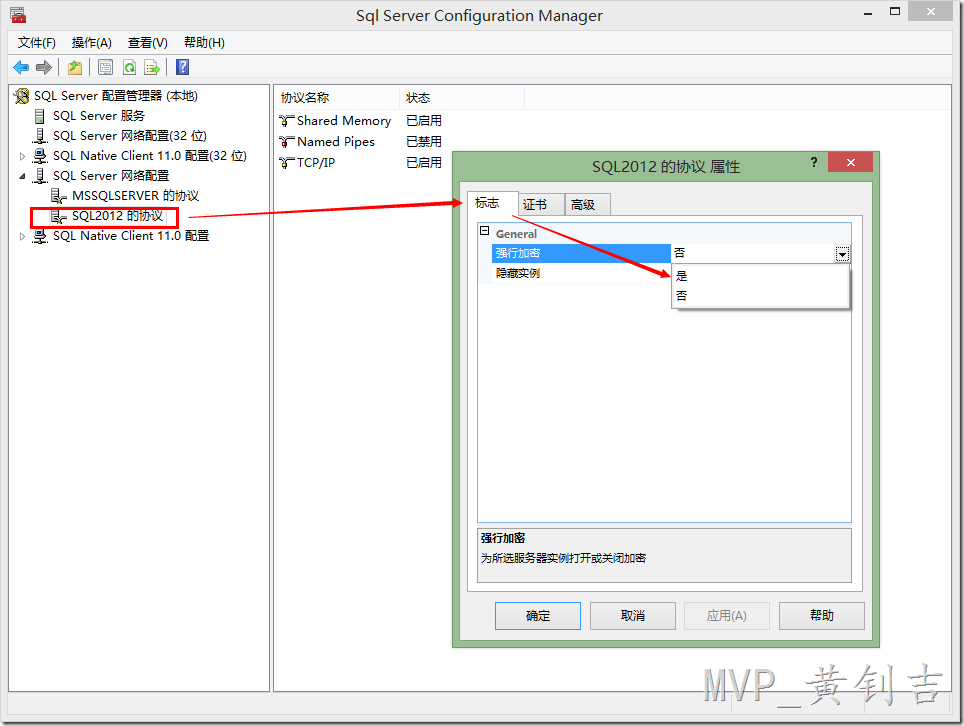The width and height of the screenshot is (964, 726).
Task: Click the 已禁用 status of Named Pipes
Action: coord(424,141)
